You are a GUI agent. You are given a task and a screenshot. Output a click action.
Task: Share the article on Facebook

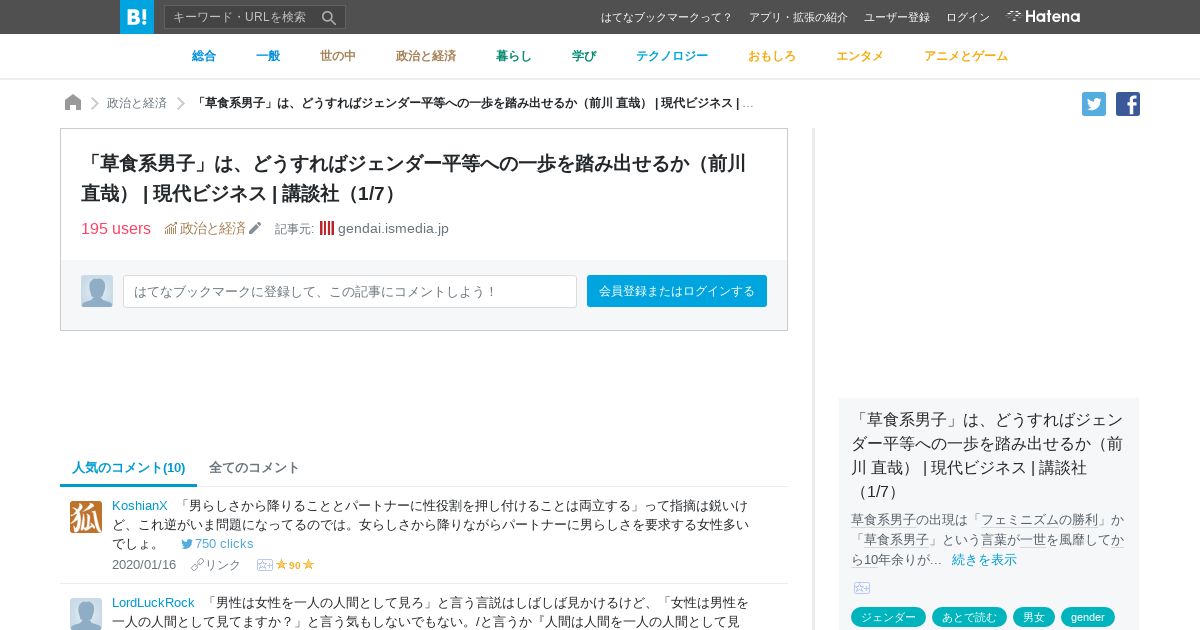click(x=1128, y=104)
